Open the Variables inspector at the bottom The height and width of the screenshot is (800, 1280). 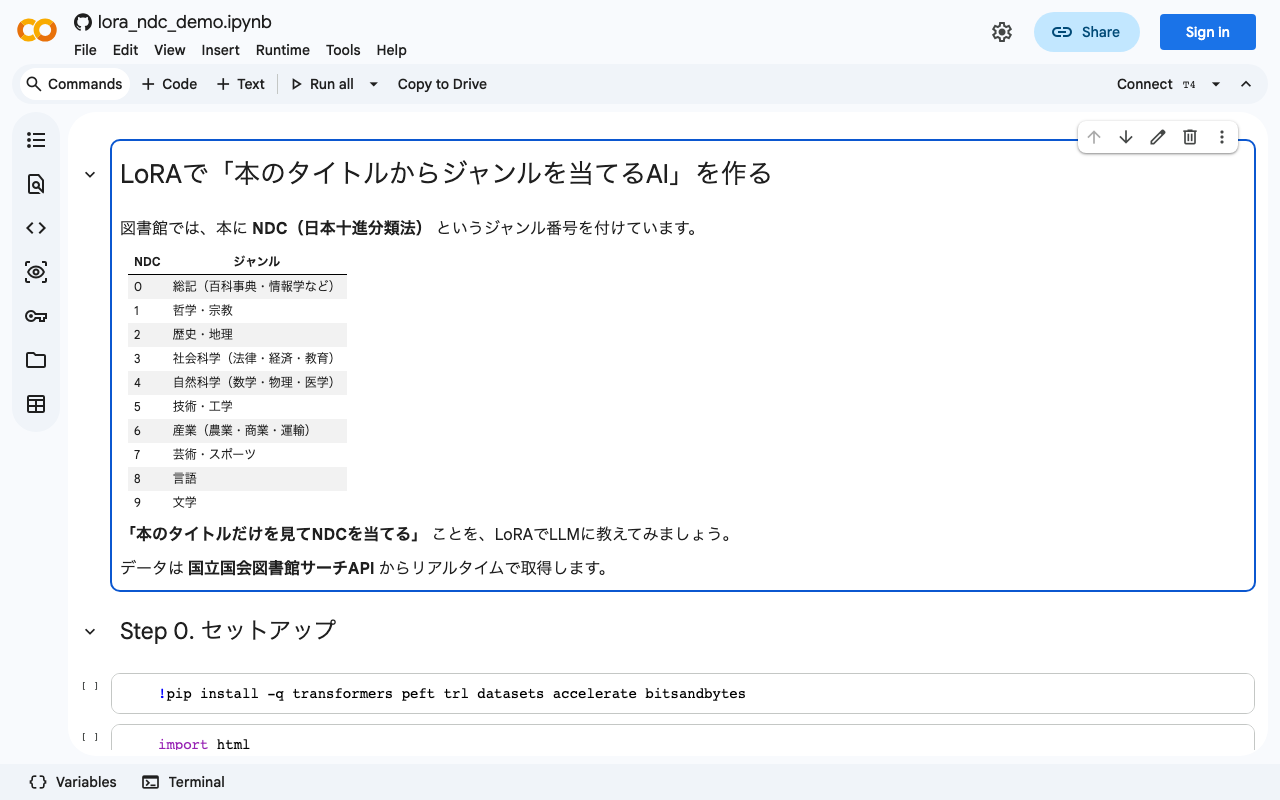click(x=72, y=782)
